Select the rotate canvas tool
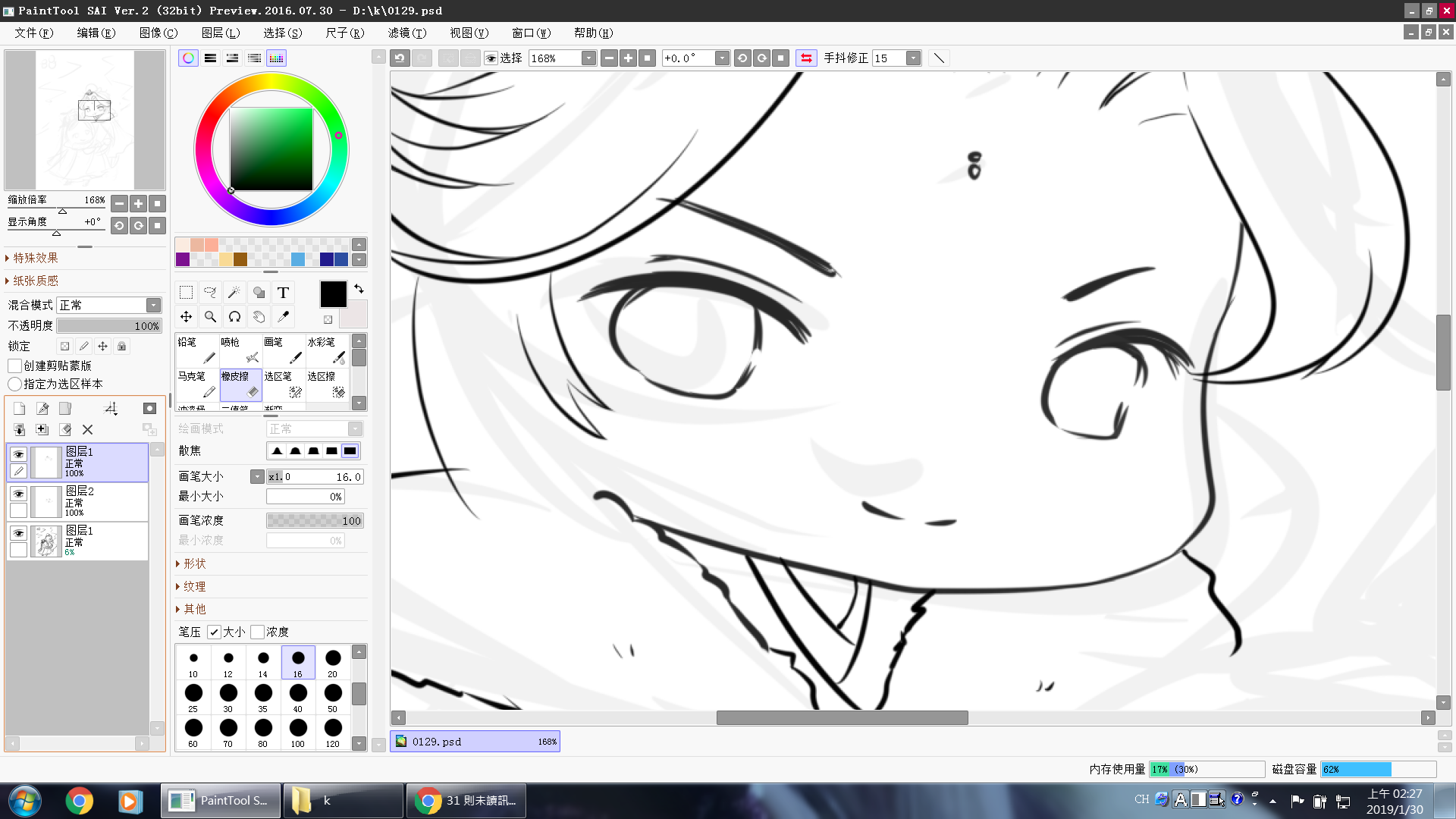Screen dimensions: 1456x819 pos(234,317)
